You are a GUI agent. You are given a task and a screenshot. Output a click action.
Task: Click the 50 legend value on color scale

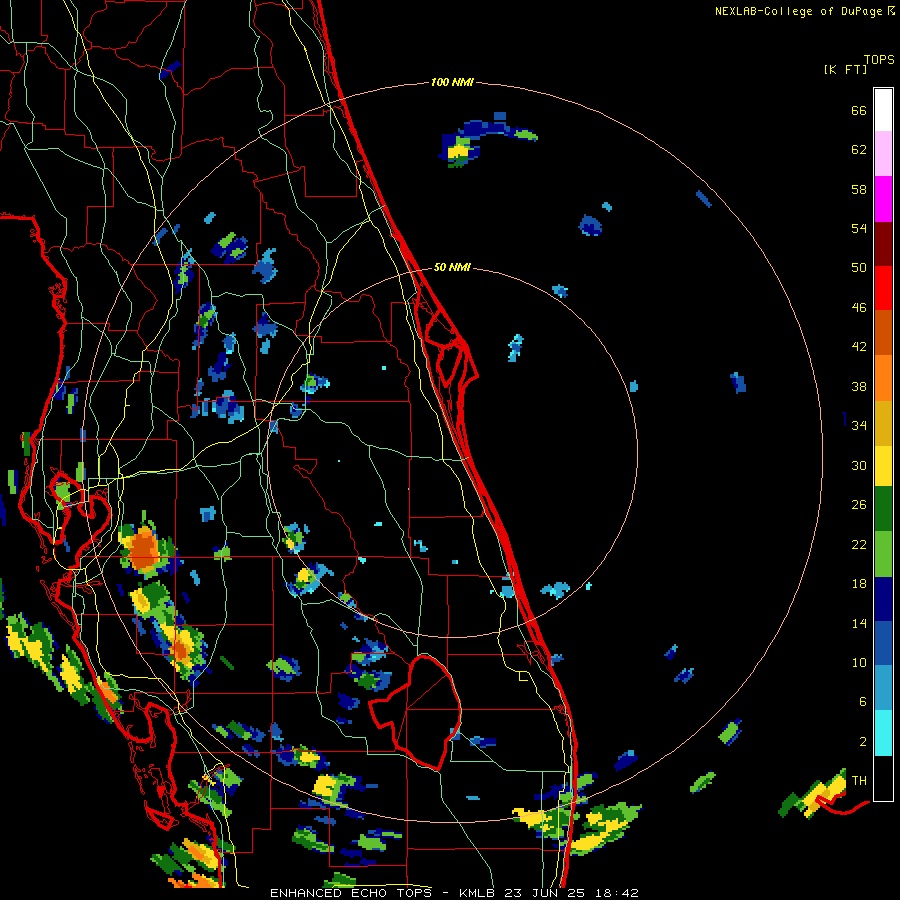(x=859, y=268)
